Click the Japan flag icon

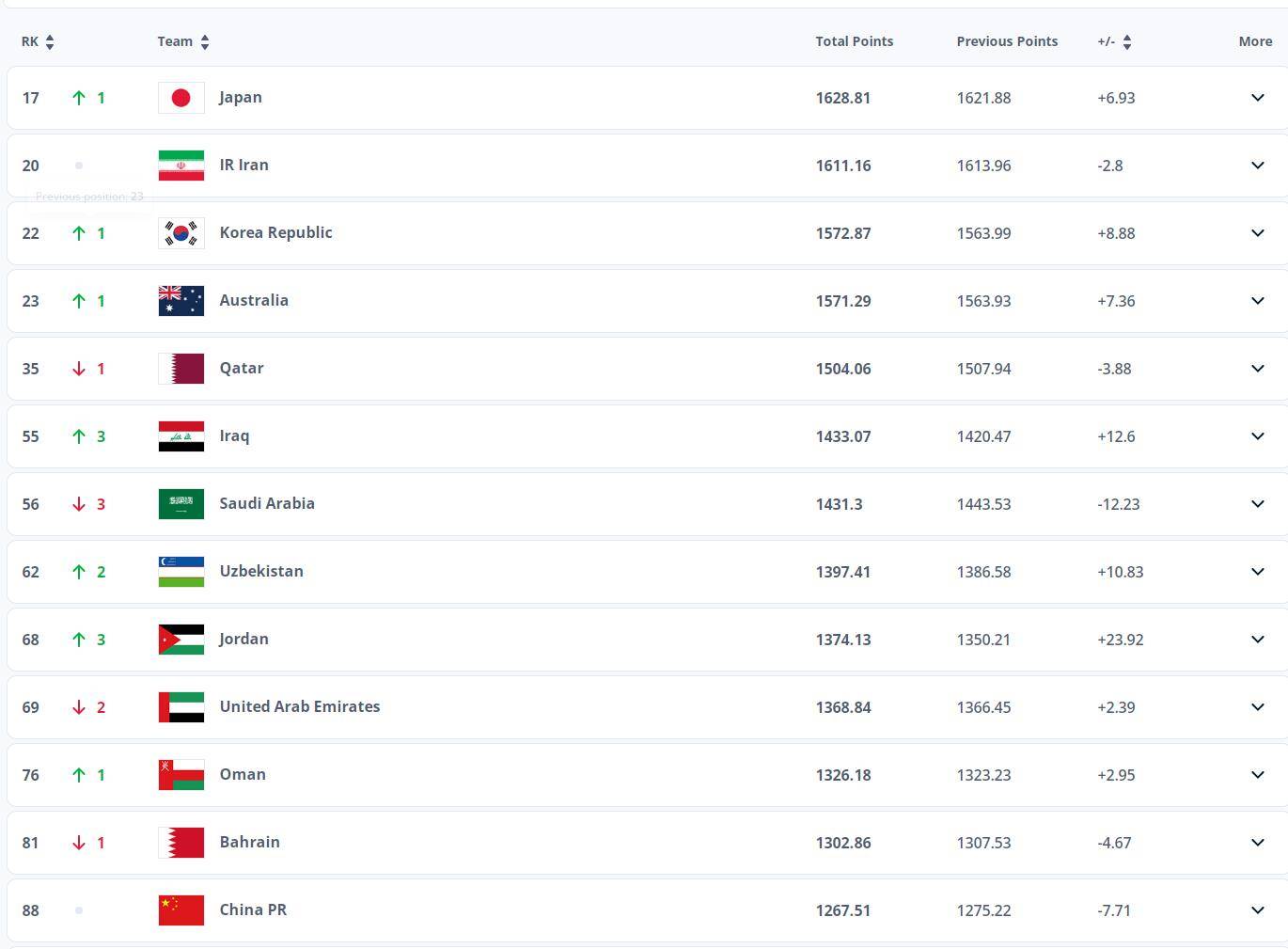(x=181, y=98)
